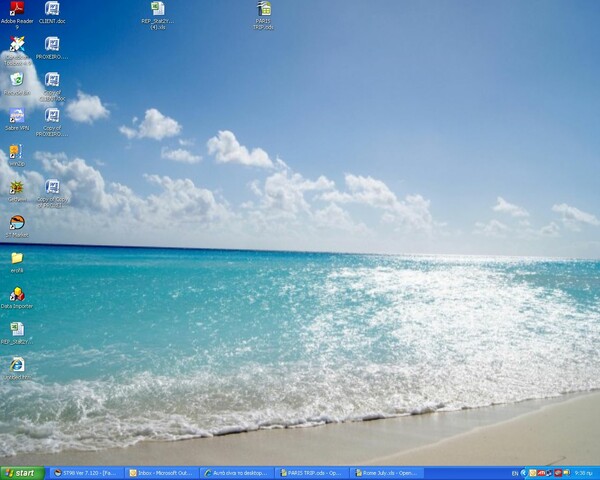Open the yellow folder on the desktop

(17, 258)
